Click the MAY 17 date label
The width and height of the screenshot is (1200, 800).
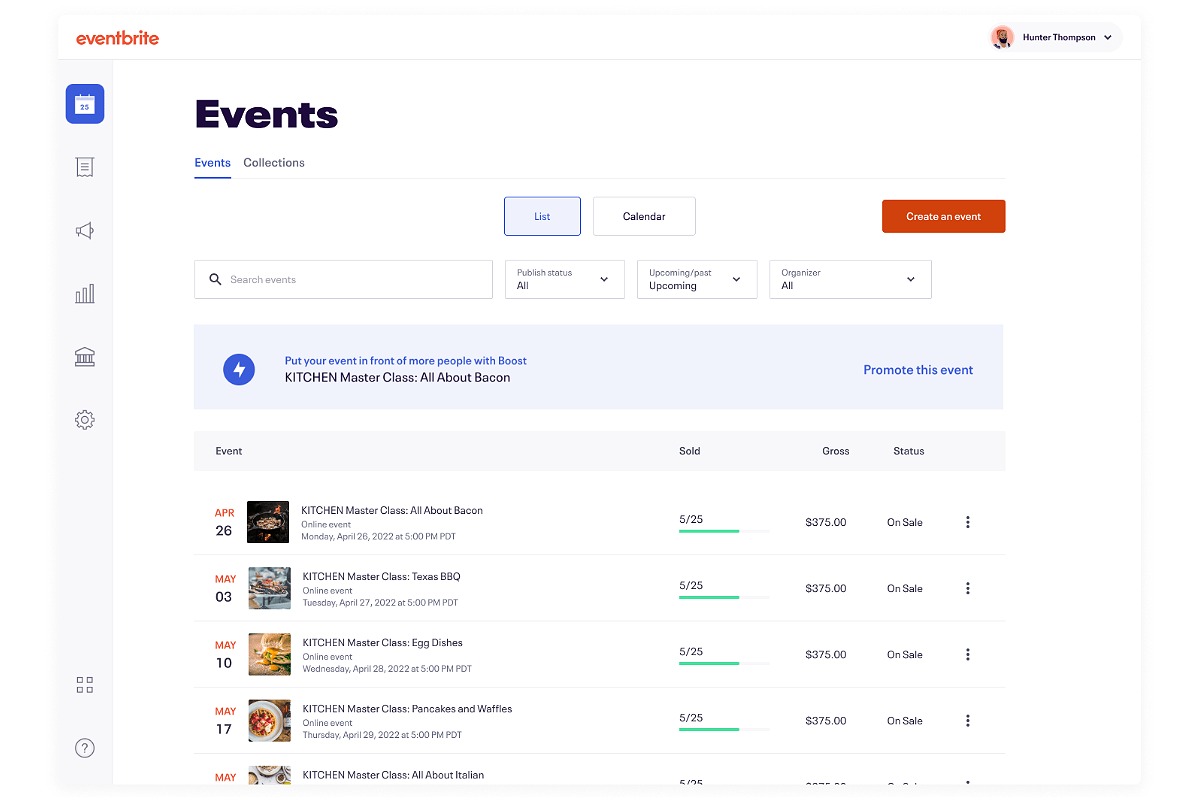click(225, 720)
